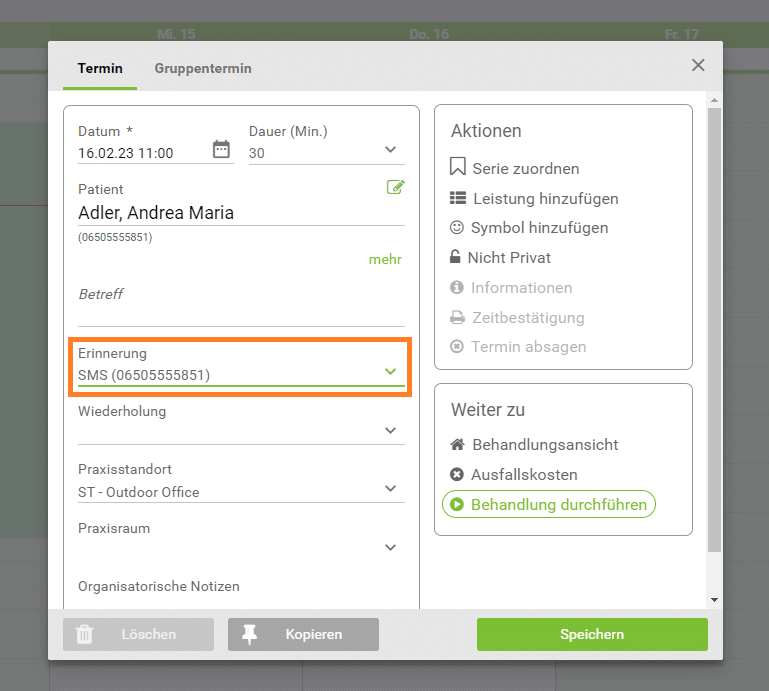This screenshot has width=769, height=691.
Task: Click the Behandlungsansicht home icon
Action: coord(458,444)
